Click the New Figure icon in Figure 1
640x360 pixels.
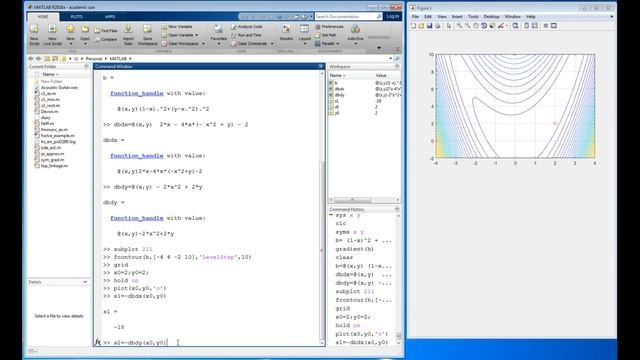tap(413, 26)
